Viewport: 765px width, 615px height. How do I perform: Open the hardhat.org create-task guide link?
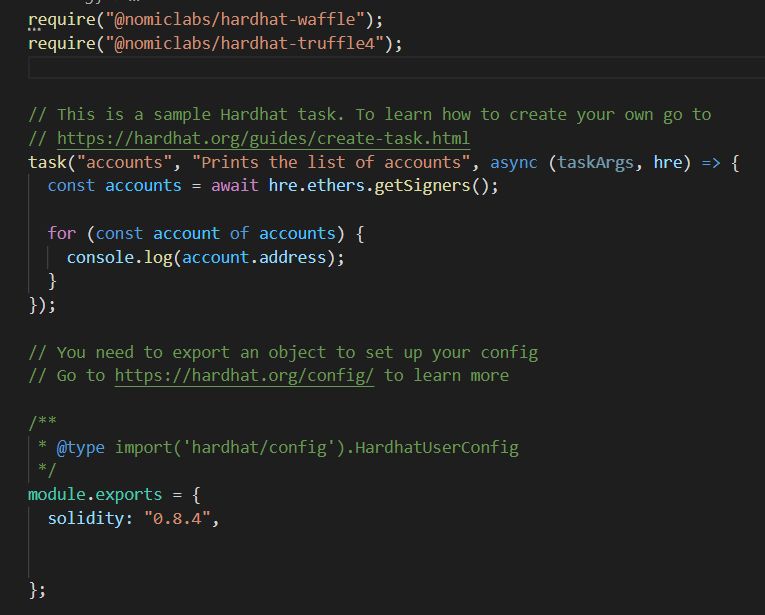(263, 139)
